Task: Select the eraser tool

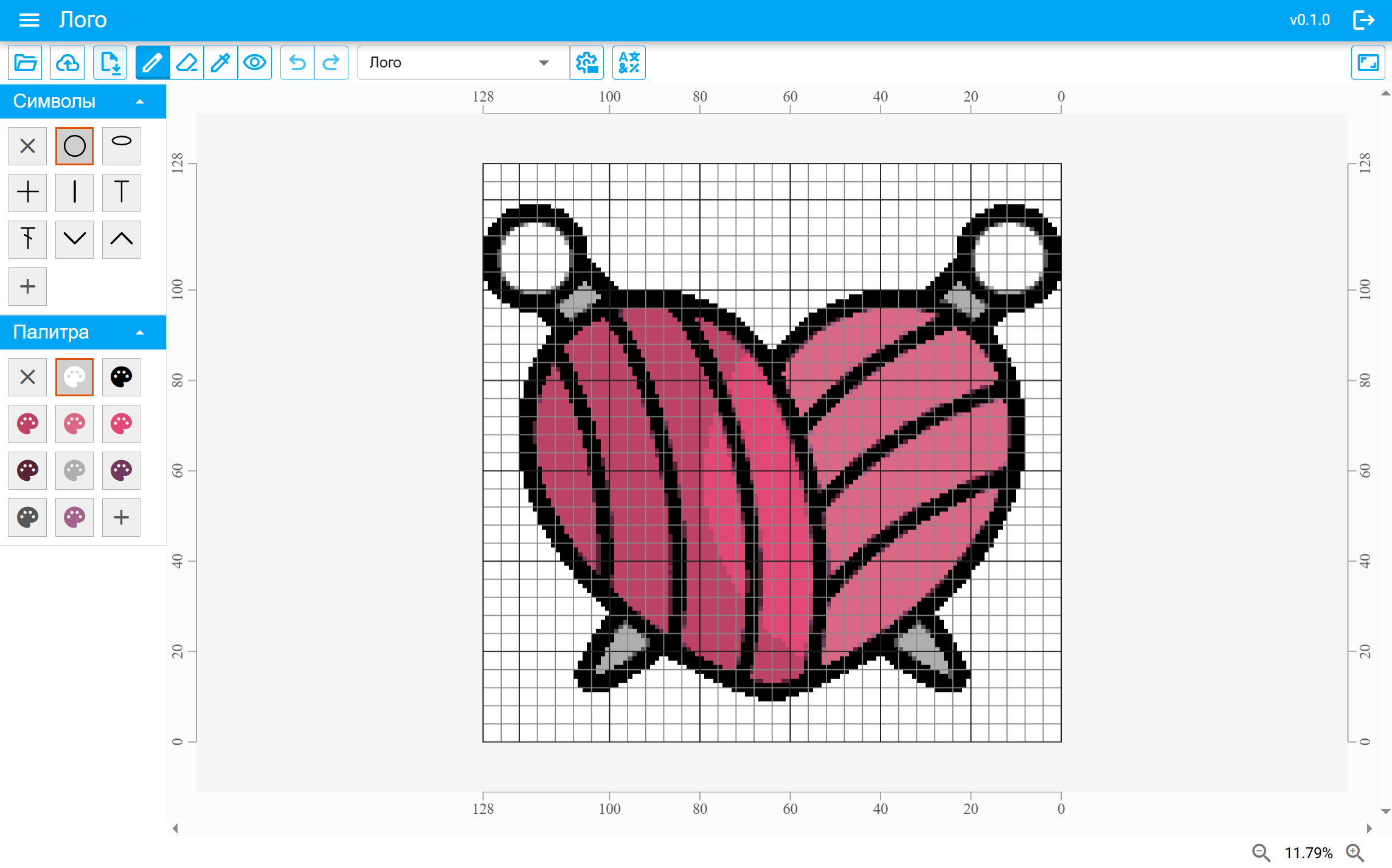Action: [x=187, y=63]
